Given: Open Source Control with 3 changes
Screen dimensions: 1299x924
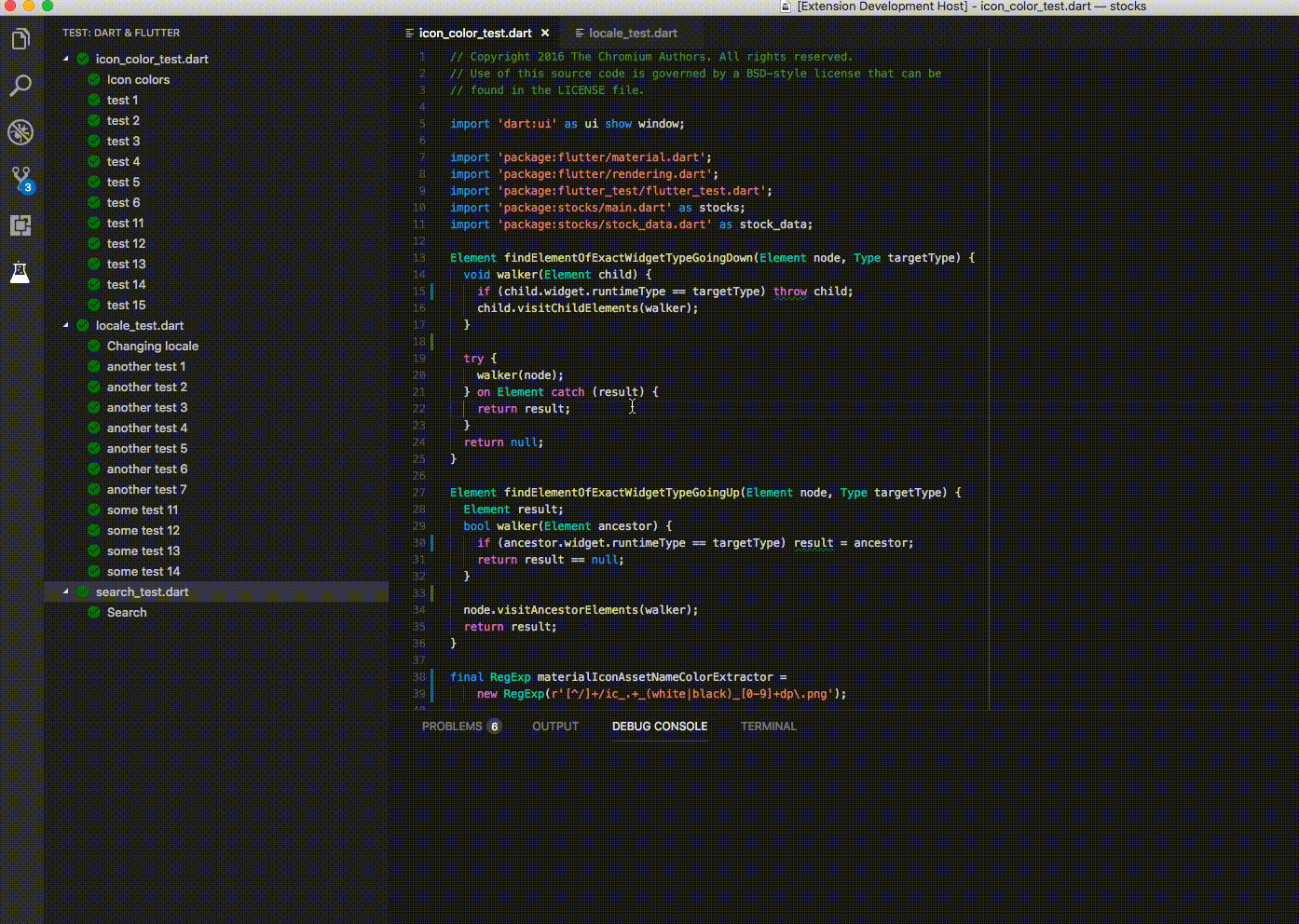Looking at the screenshot, I should pyautogui.click(x=21, y=179).
